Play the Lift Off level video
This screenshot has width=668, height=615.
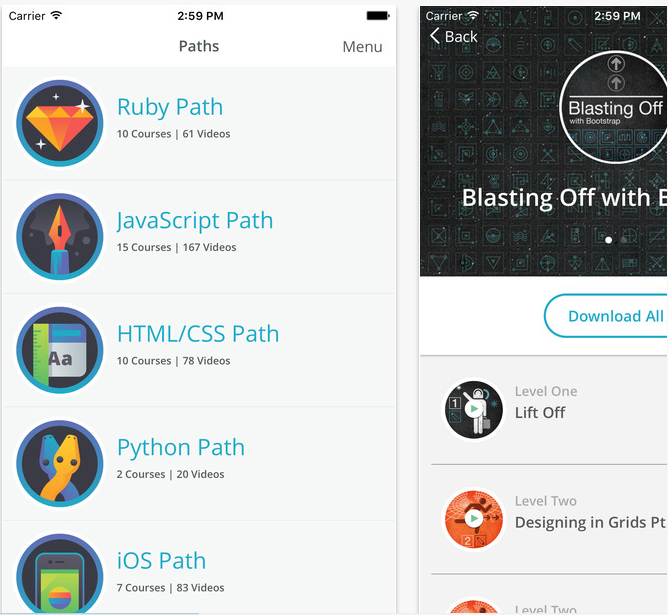[x=474, y=409]
